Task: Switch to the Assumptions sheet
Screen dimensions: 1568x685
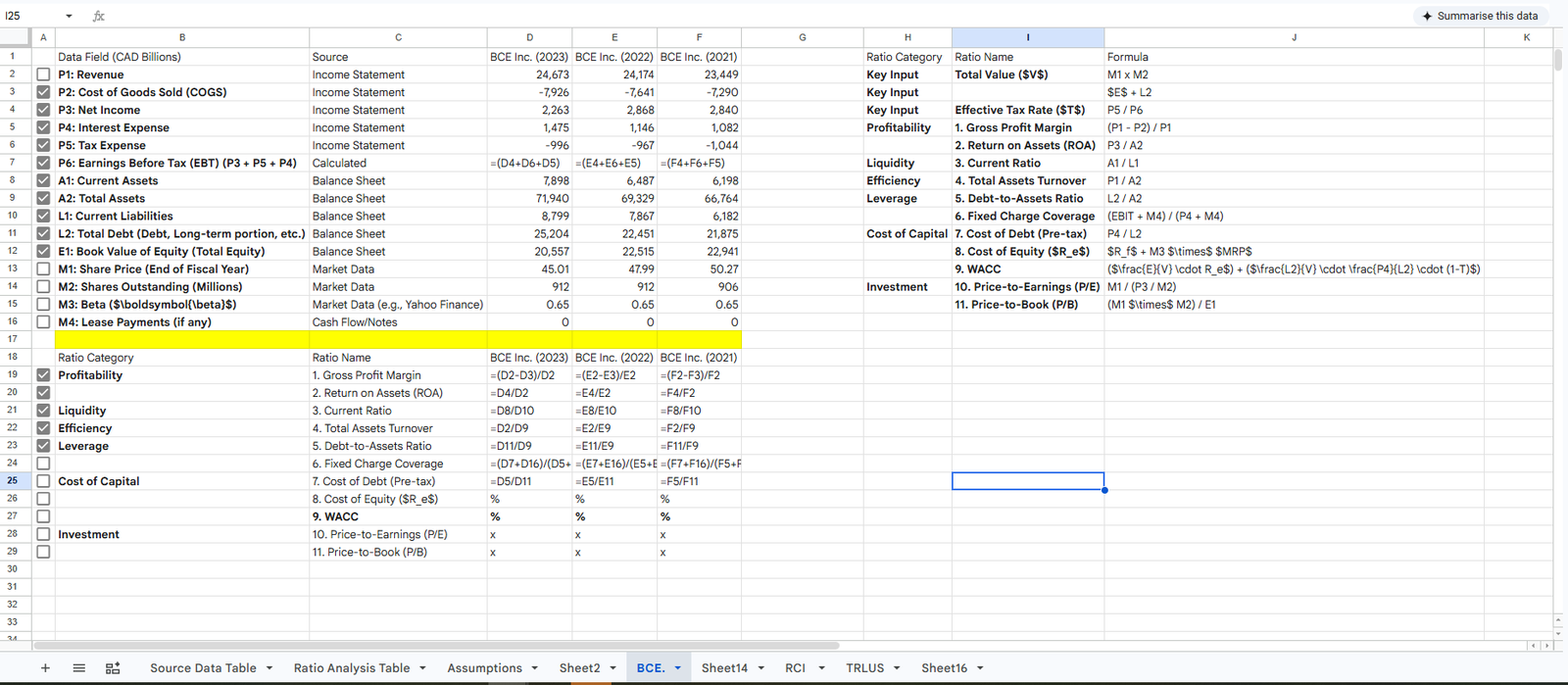Action: (485, 667)
